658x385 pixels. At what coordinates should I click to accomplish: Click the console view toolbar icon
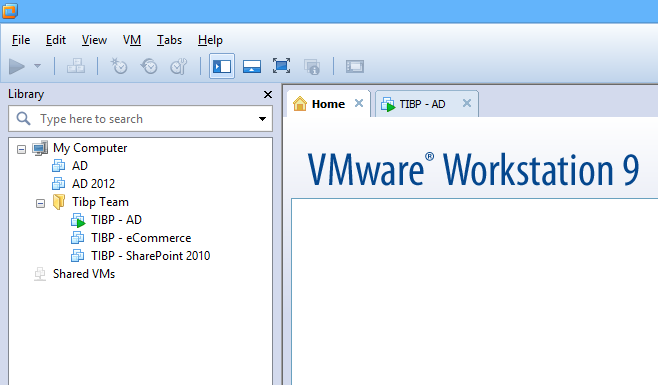(355, 66)
